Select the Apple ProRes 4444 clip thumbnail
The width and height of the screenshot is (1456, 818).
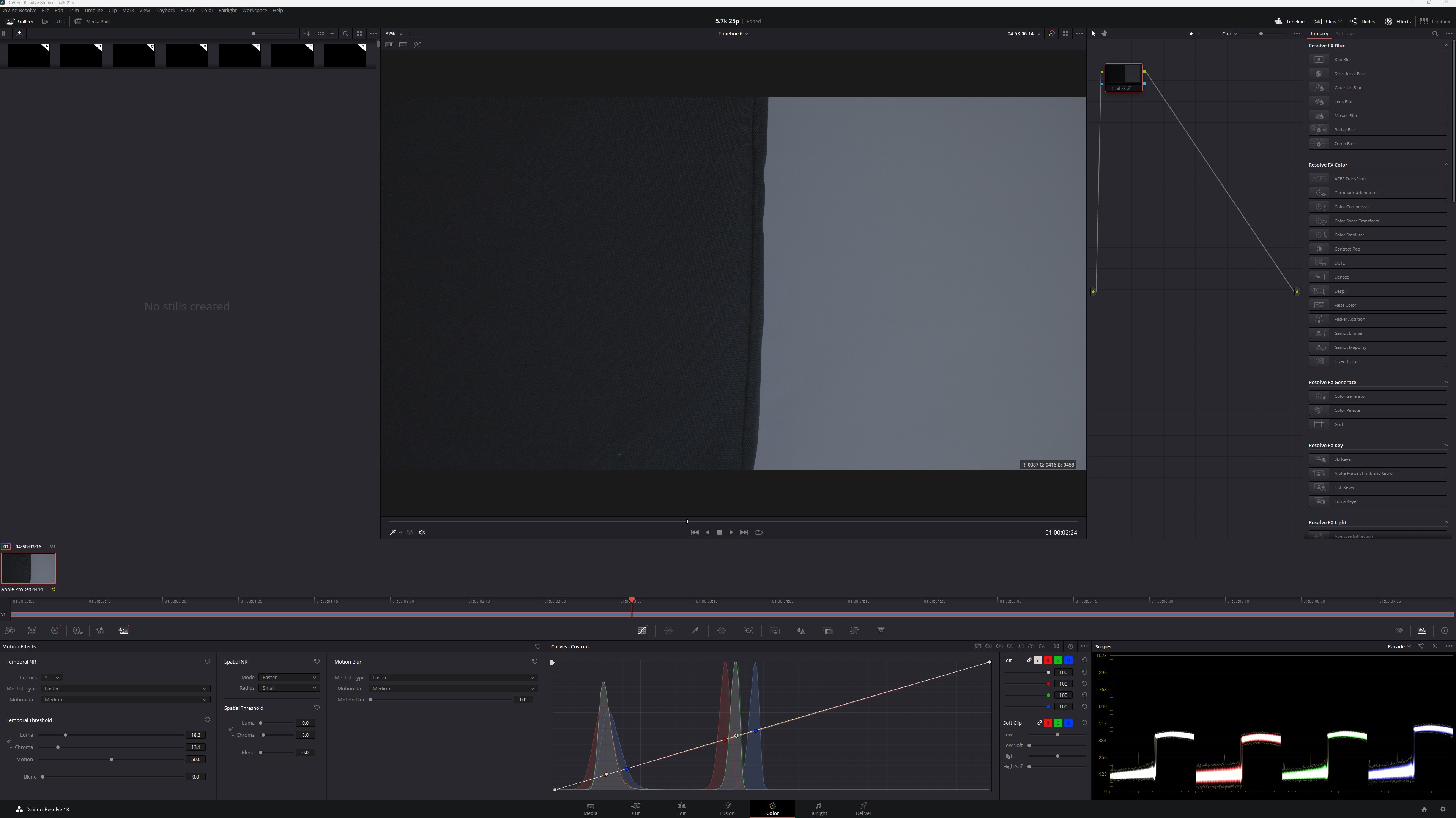28,568
